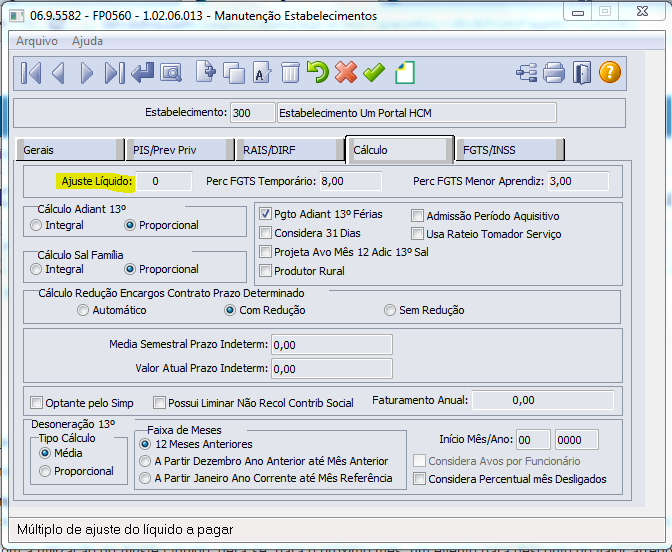Click the application icon in title bar
Image resolution: width=672 pixels, height=552 pixels.
17,16
